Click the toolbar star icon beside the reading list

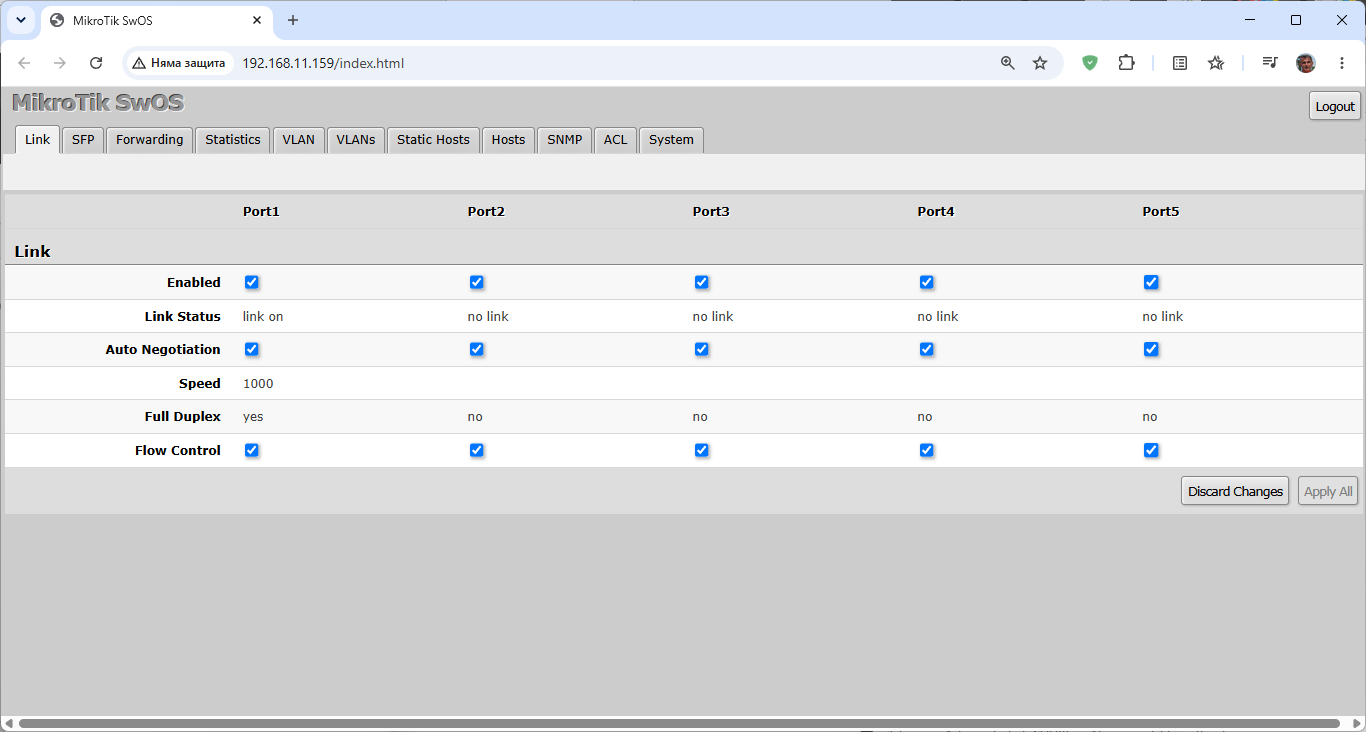tap(1216, 63)
